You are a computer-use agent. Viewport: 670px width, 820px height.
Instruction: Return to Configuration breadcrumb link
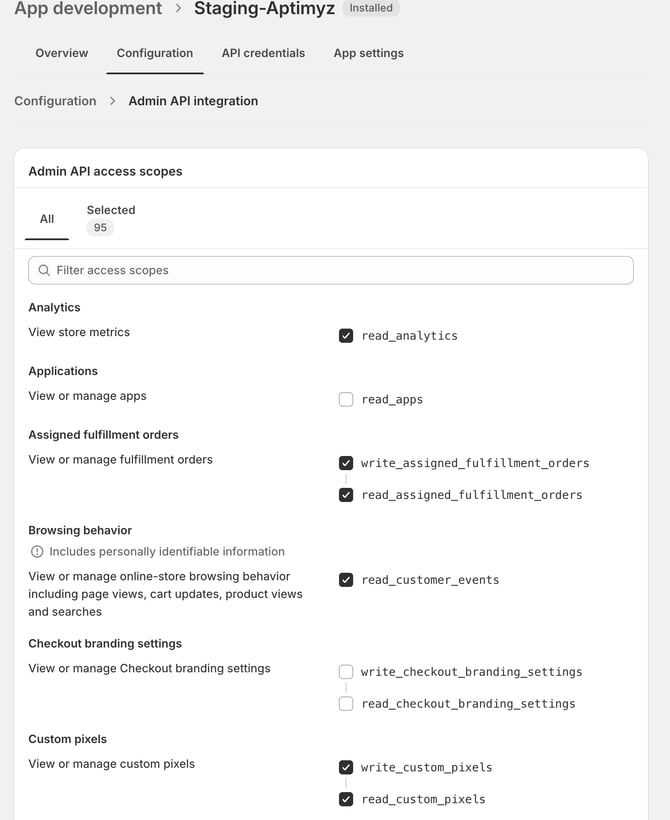pos(55,101)
